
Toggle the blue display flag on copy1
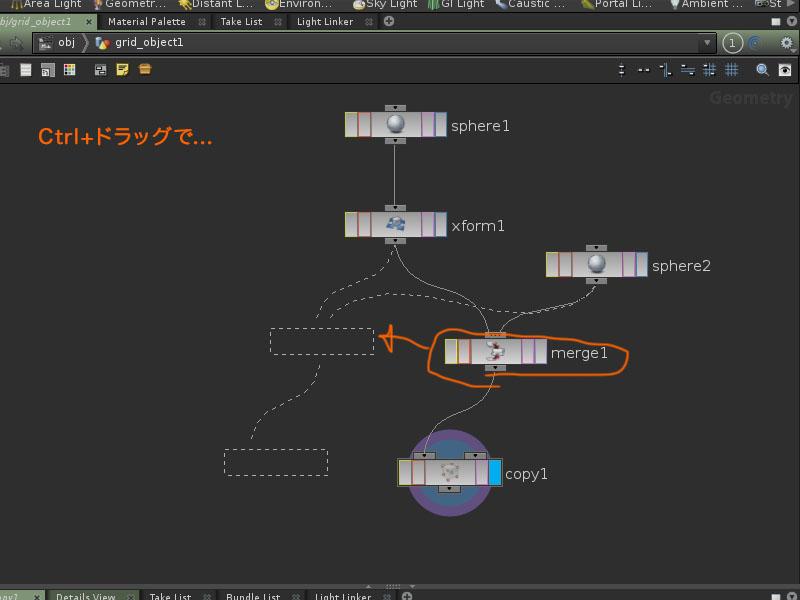[x=495, y=473]
